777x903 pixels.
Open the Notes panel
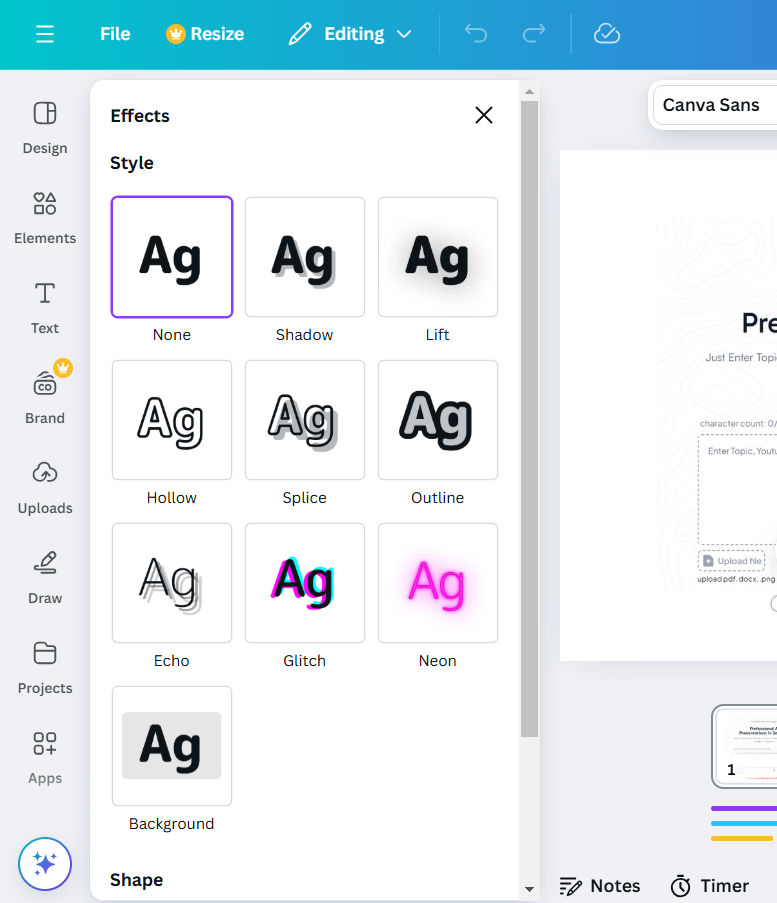[600, 886]
